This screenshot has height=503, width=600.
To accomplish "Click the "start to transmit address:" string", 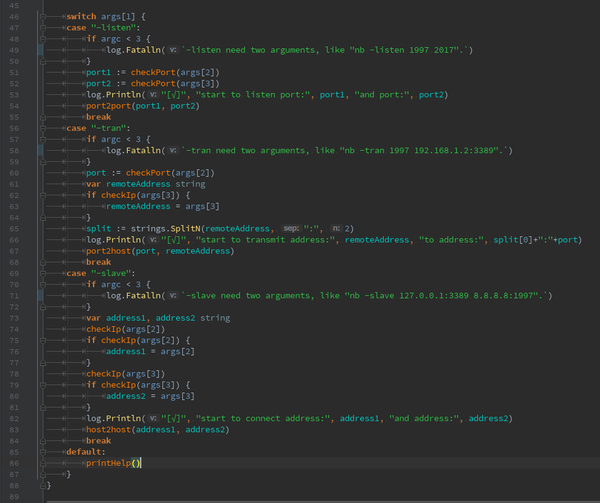I will (x=265, y=240).
